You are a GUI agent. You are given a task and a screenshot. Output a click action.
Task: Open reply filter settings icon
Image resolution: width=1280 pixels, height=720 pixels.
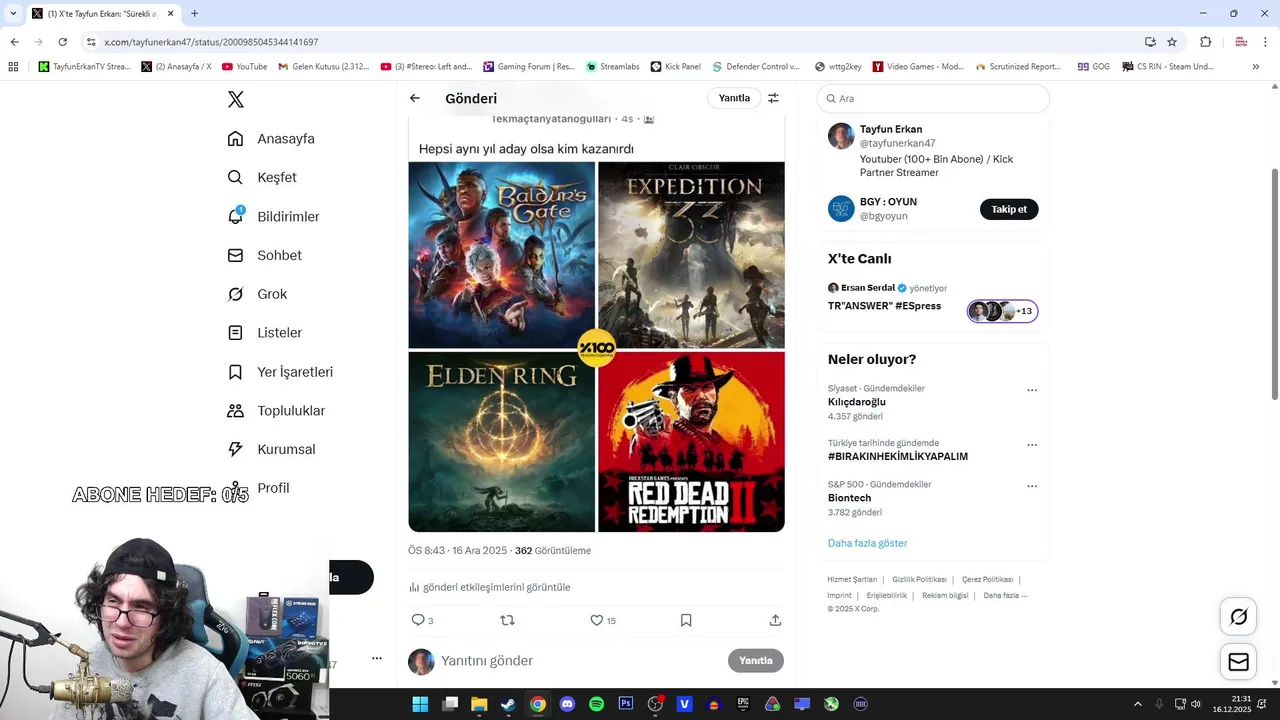(x=773, y=98)
